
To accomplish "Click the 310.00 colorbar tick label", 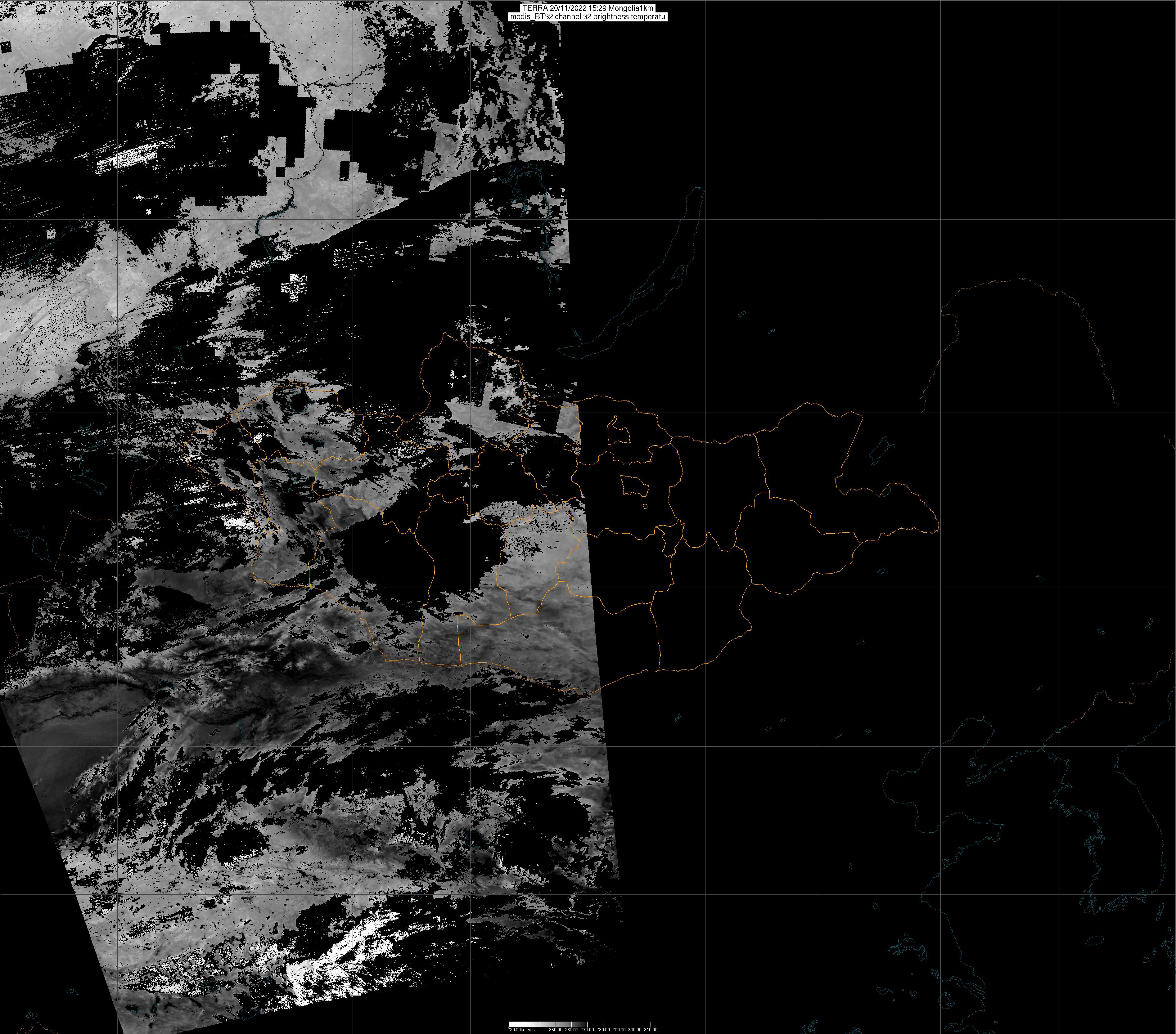I will tap(650, 1029).
